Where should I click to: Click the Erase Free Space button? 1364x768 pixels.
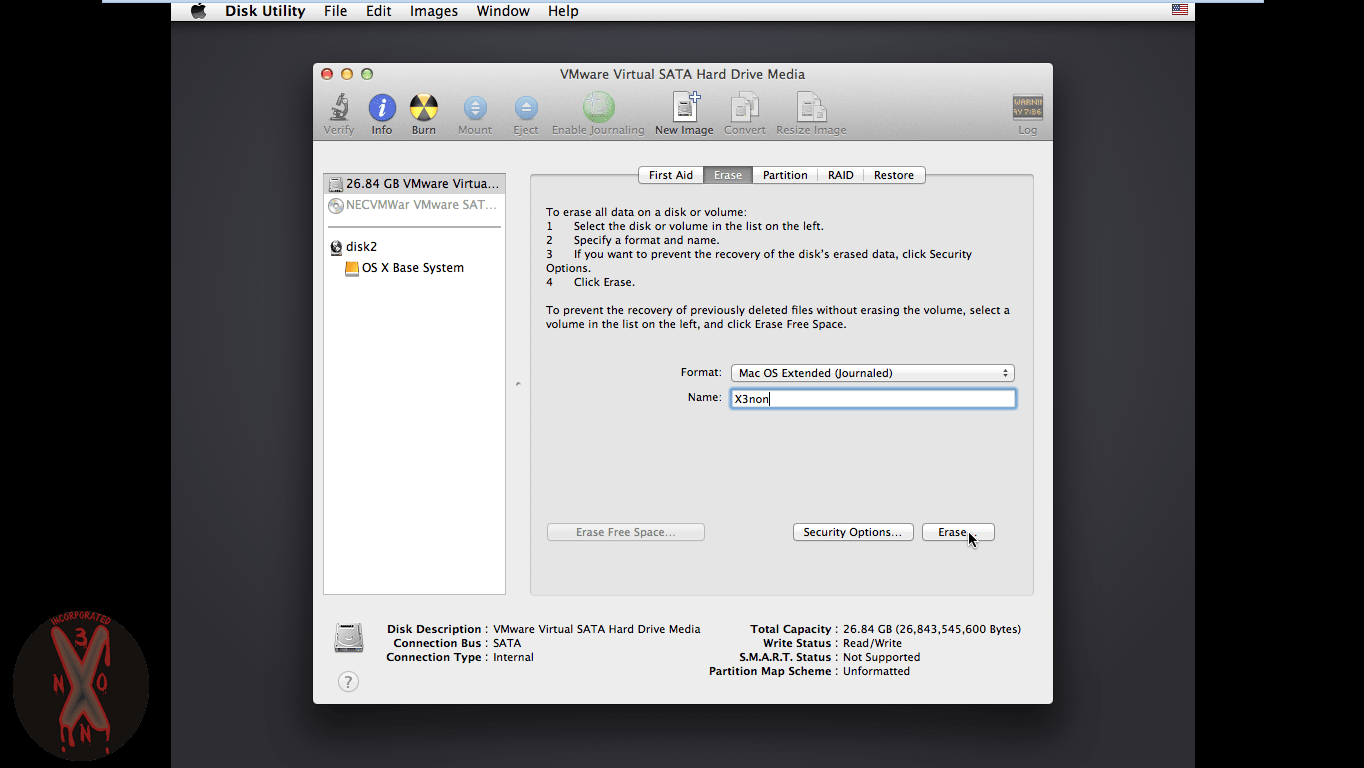pos(626,532)
